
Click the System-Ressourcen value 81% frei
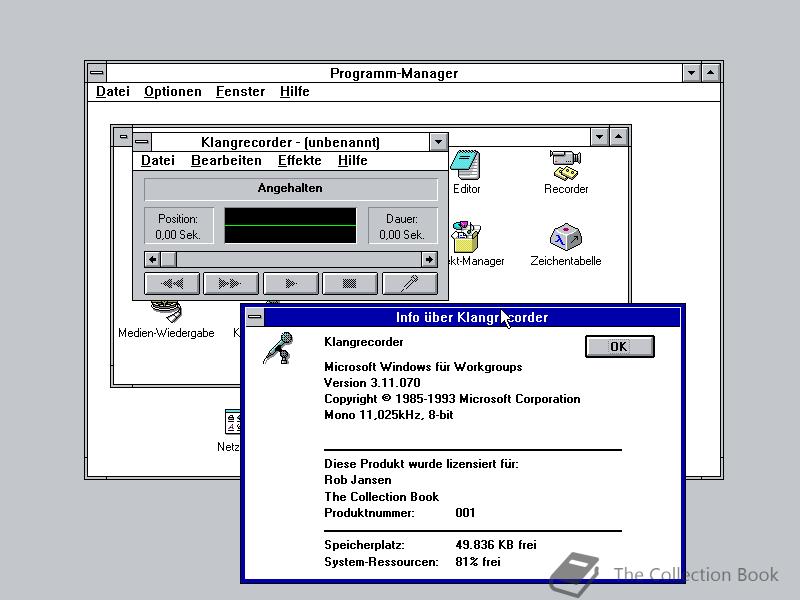coord(478,562)
